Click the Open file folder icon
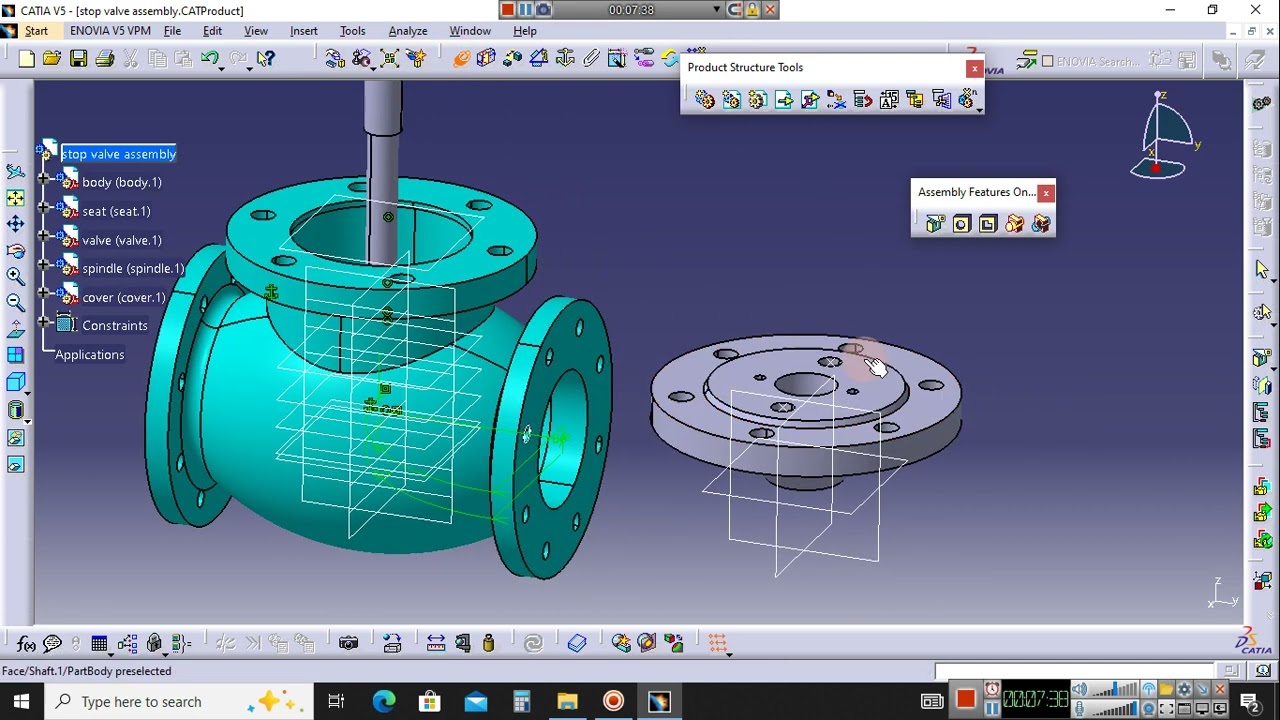1280x720 pixels. coord(52,59)
